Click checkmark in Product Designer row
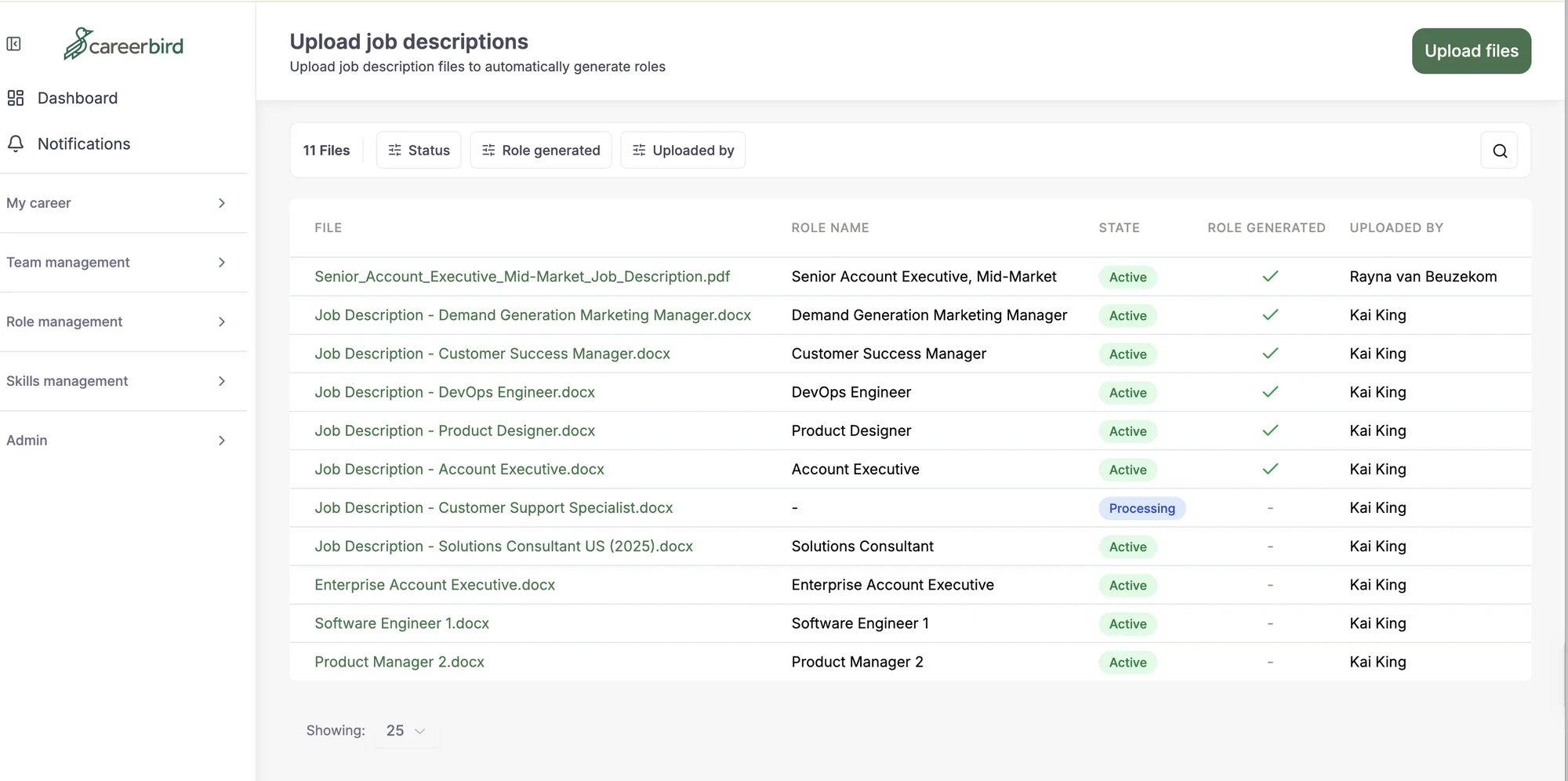1568x781 pixels. pyautogui.click(x=1270, y=430)
